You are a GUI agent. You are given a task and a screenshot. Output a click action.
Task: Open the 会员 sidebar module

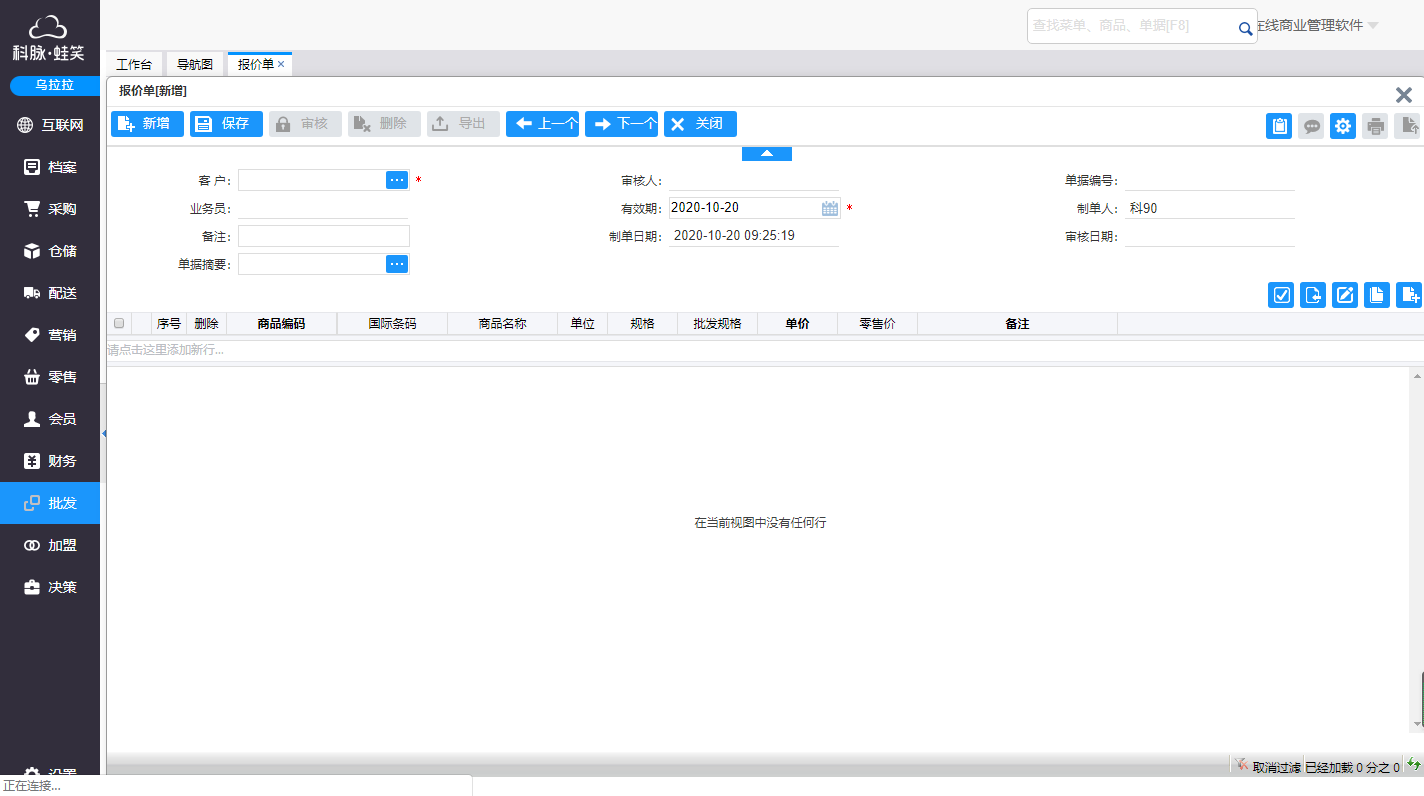[50, 419]
